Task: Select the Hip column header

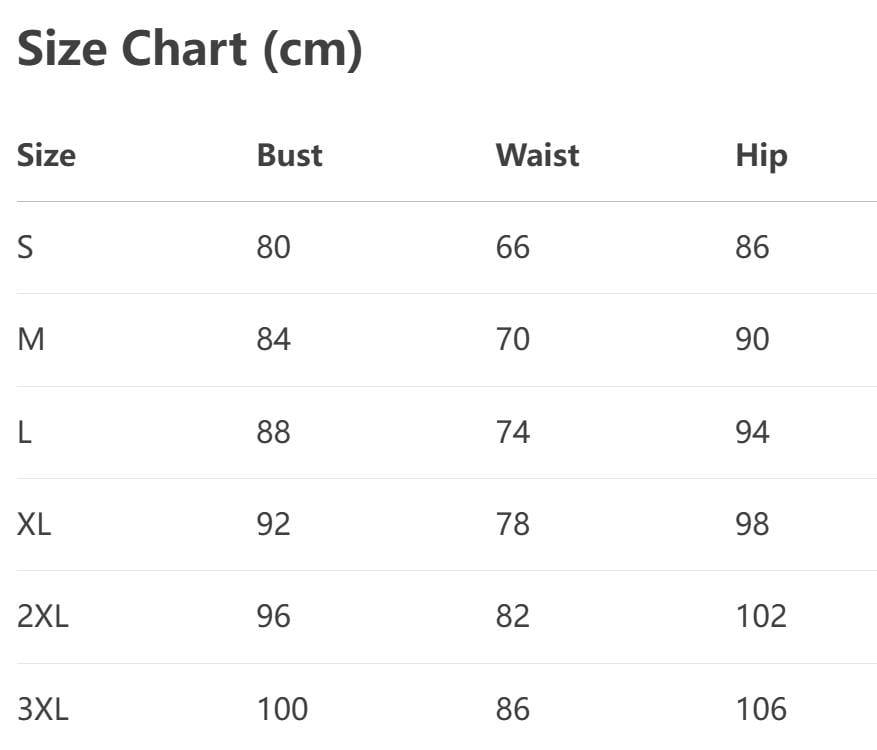Action: click(x=761, y=156)
